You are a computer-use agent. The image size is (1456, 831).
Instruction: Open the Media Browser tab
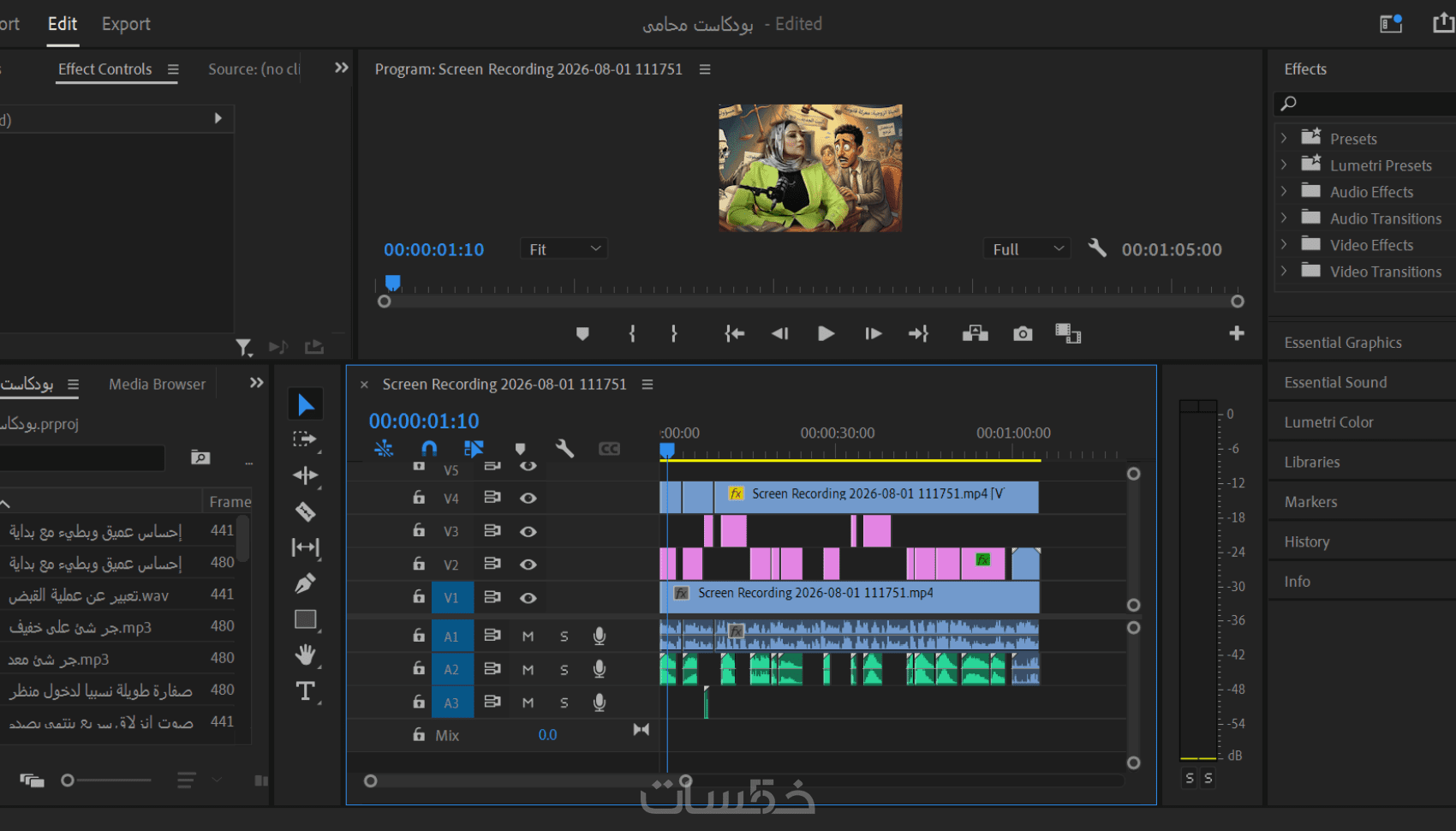coord(158,385)
